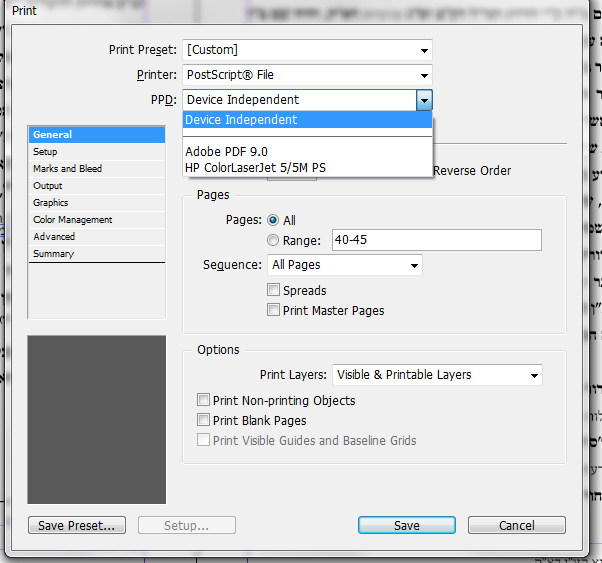The width and height of the screenshot is (602, 563).
Task: Choose the Range radio button
Action: click(x=273, y=240)
